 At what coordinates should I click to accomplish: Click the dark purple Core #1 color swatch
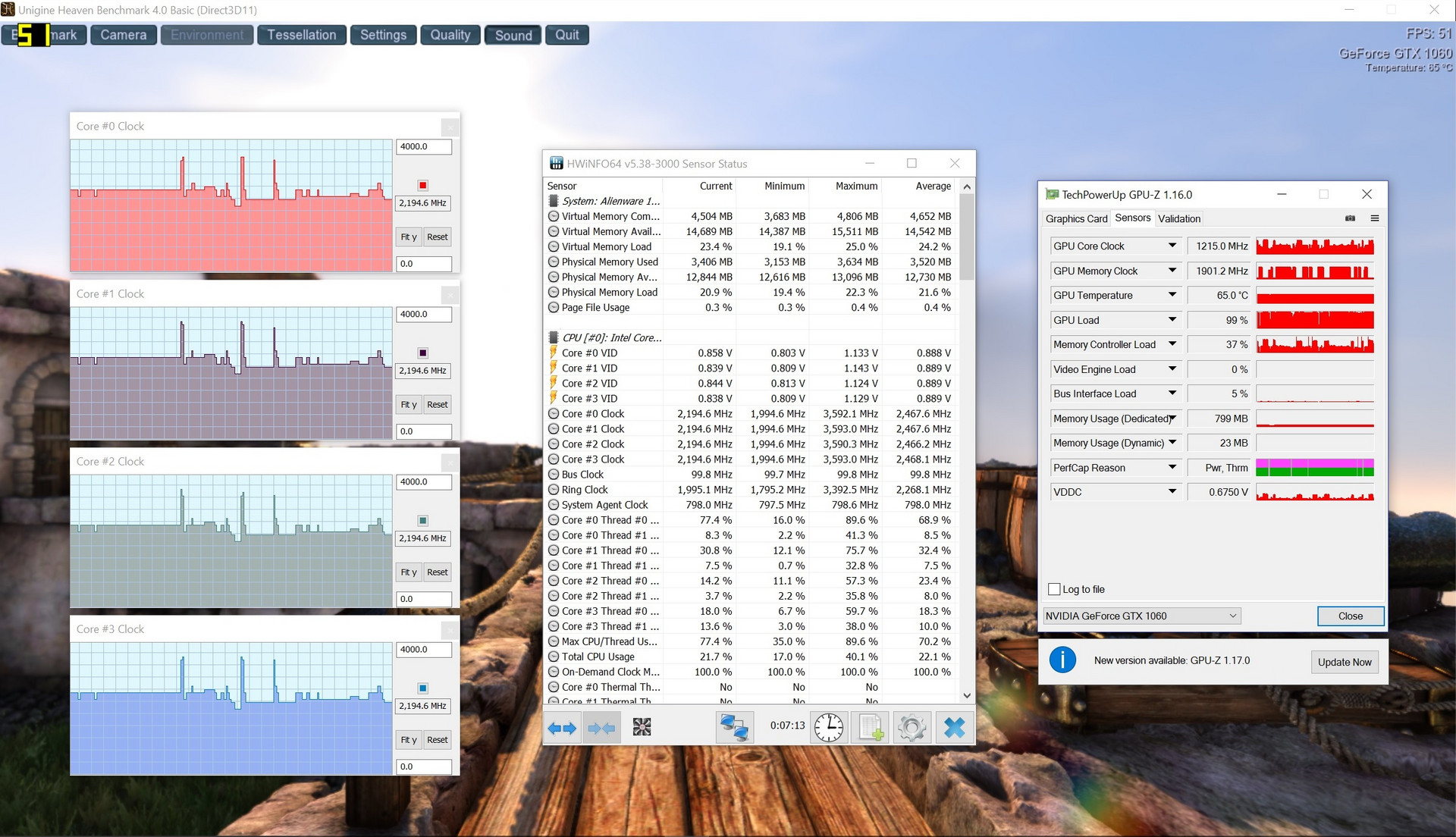click(423, 353)
